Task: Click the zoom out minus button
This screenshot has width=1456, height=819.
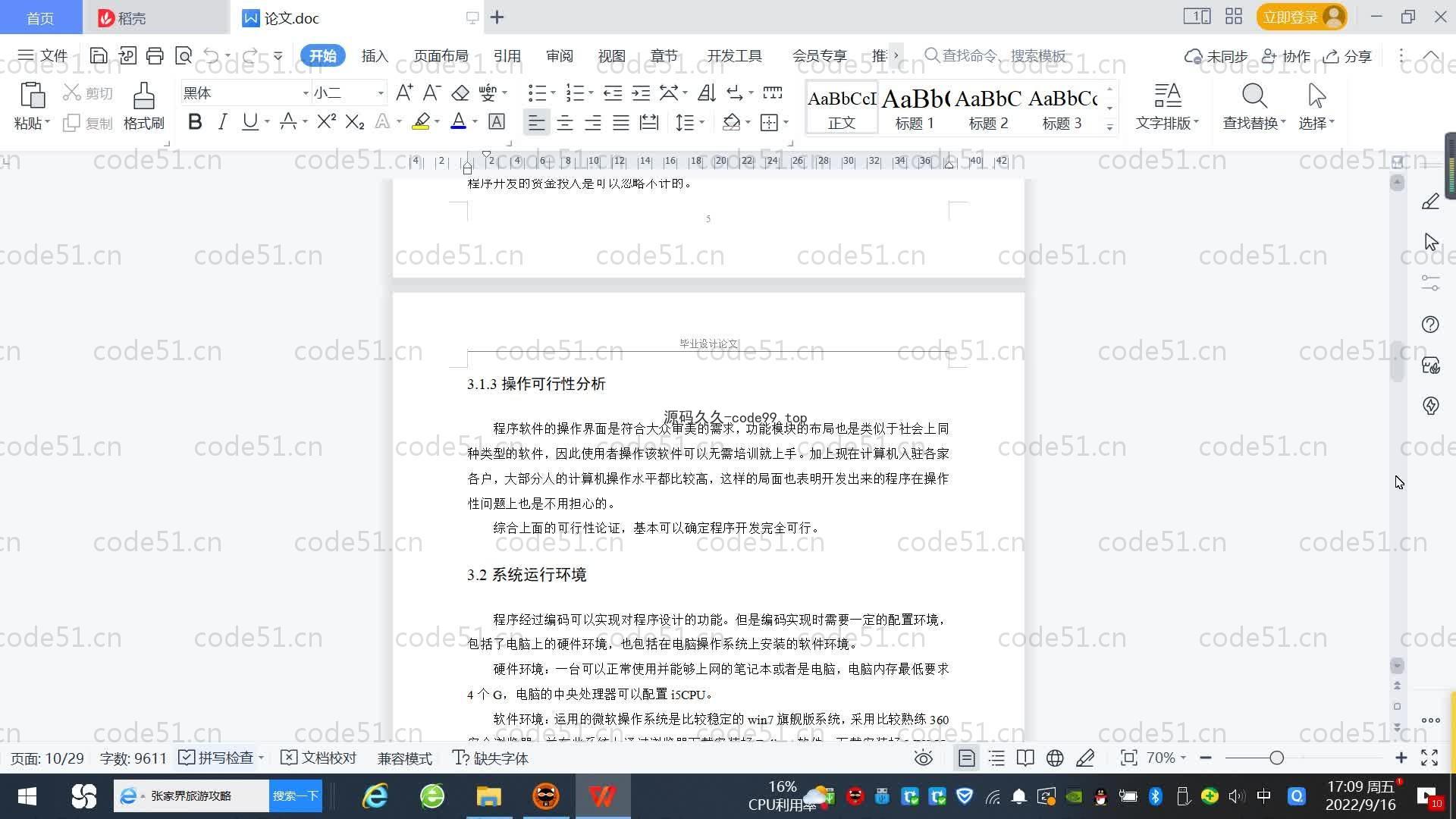Action: (x=1206, y=758)
